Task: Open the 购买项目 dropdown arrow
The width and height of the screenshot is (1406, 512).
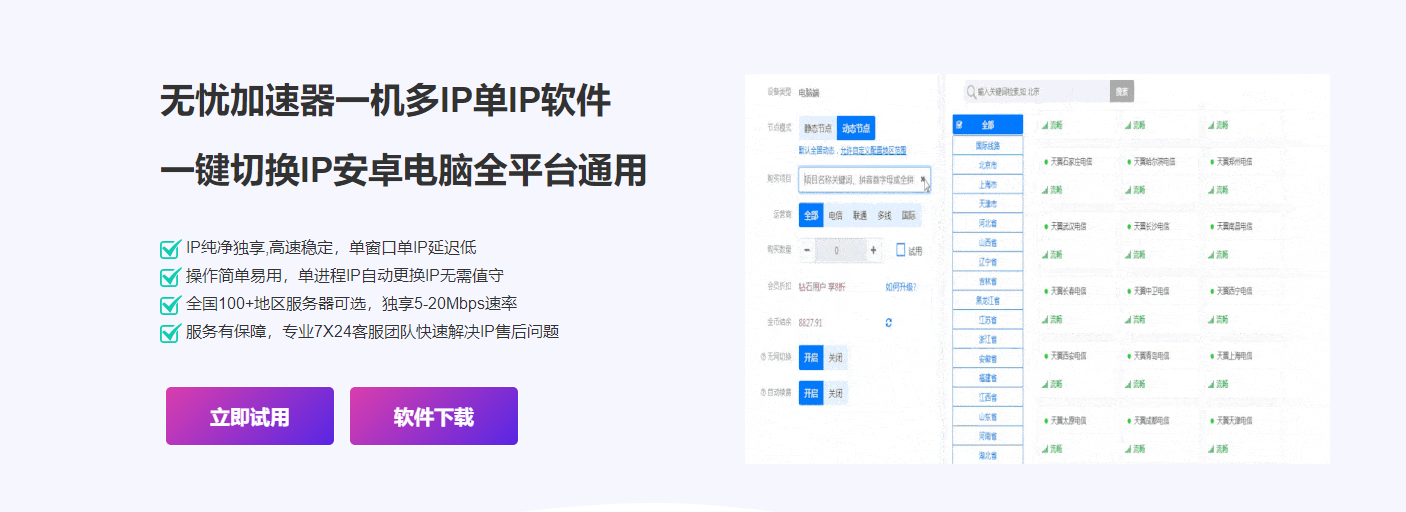Action: point(923,179)
